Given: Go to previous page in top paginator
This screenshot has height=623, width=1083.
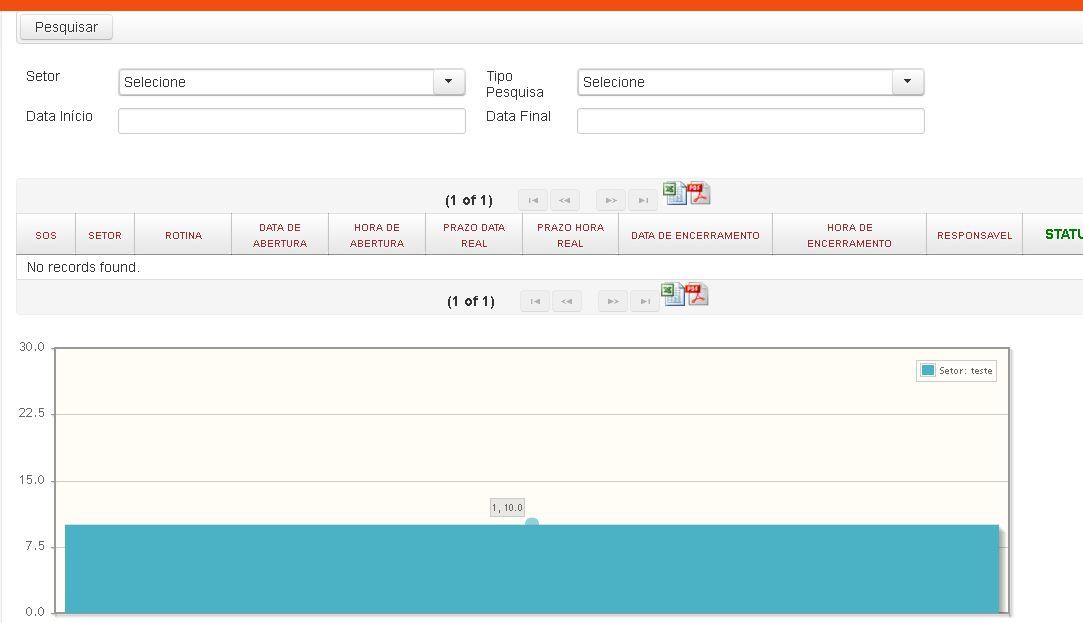Looking at the screenshot, I should 565,200.
